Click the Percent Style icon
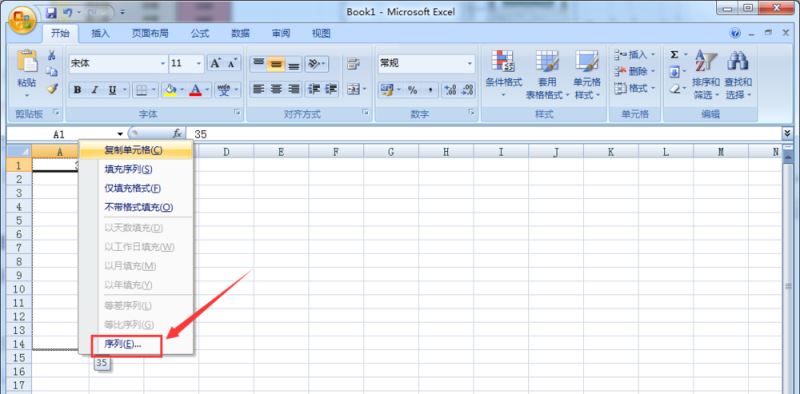The width and height of the screenshot is (800, 394). point(412,90)
